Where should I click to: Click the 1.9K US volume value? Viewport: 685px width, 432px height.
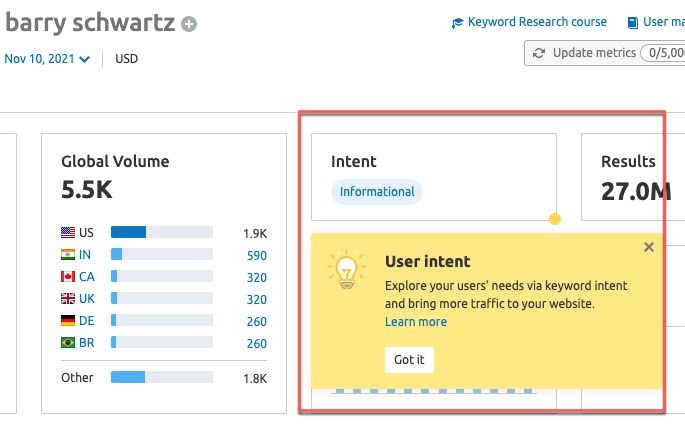(x=255, y=234)
